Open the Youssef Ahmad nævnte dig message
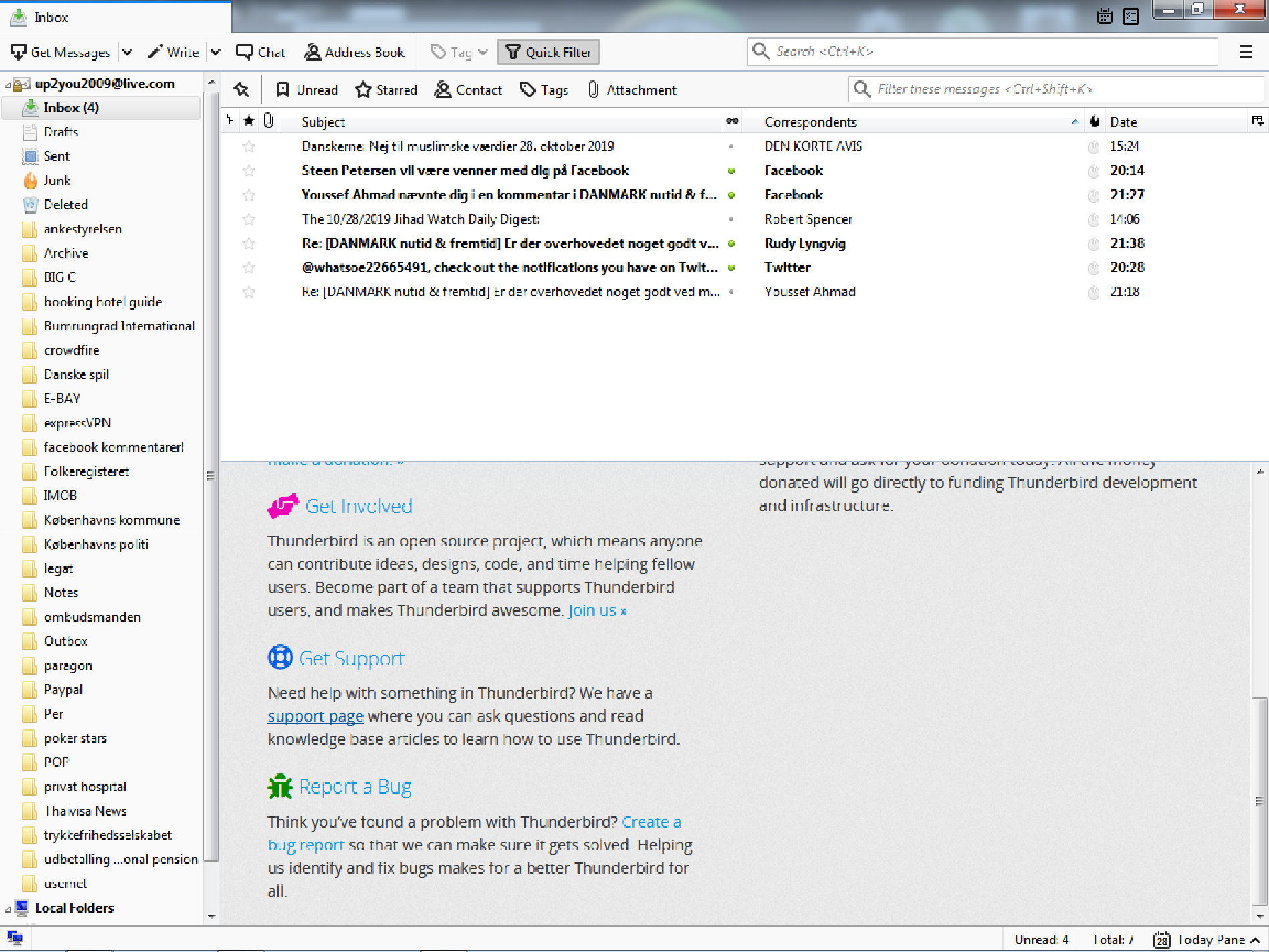1269x952 pixels. 509,195
